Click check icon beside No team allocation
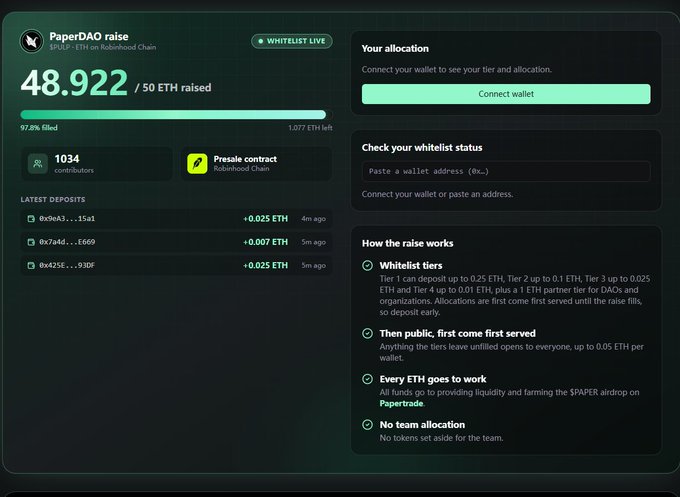 tap(367, 425)
